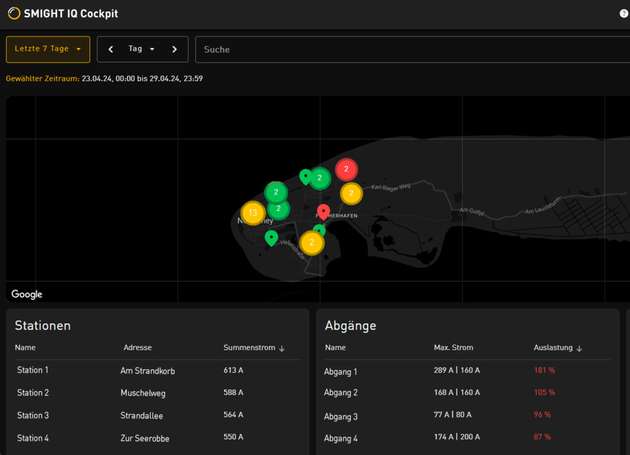Click green cluster 2 beside the green pin

coord(320,178)
